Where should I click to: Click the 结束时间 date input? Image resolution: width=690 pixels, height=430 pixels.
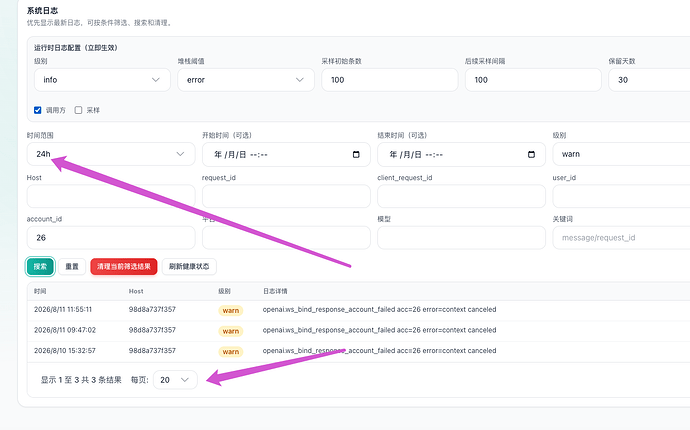pos(461,154)
